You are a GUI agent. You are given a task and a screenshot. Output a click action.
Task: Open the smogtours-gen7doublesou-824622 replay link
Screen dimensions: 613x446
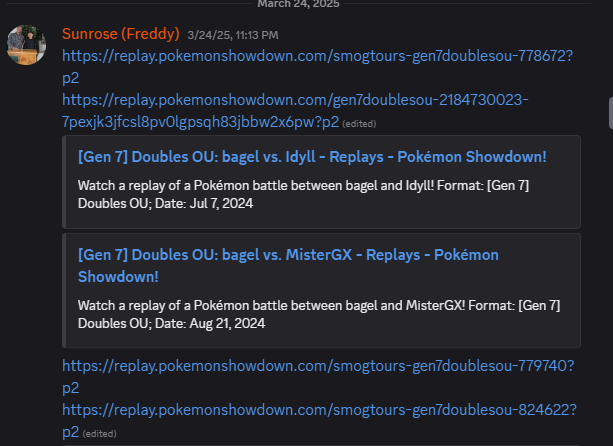click(319, 421)
